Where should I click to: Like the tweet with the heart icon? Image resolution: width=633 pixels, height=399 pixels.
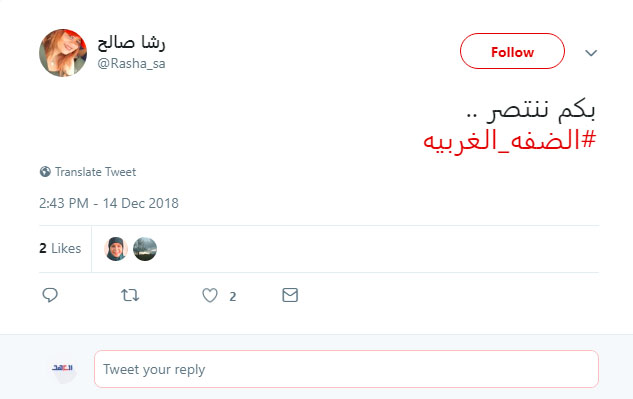click(210, 295)
